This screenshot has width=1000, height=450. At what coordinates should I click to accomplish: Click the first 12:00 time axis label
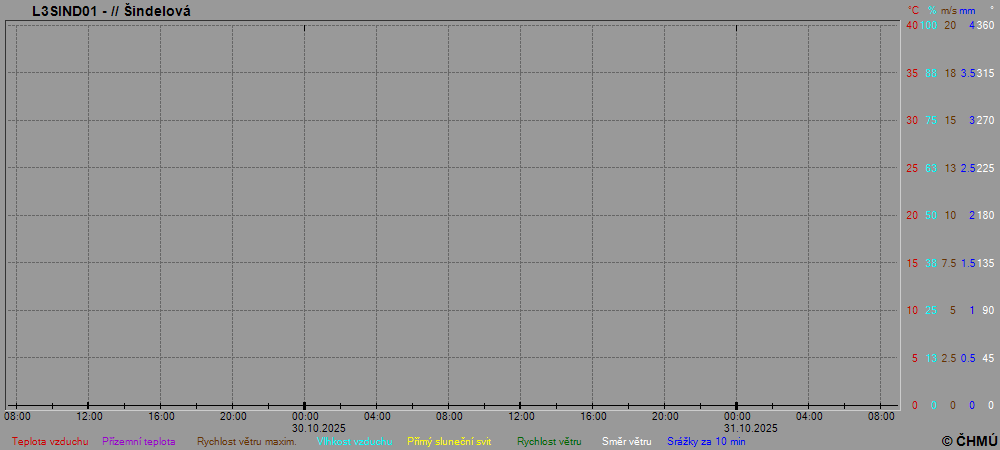click(89, 416)
